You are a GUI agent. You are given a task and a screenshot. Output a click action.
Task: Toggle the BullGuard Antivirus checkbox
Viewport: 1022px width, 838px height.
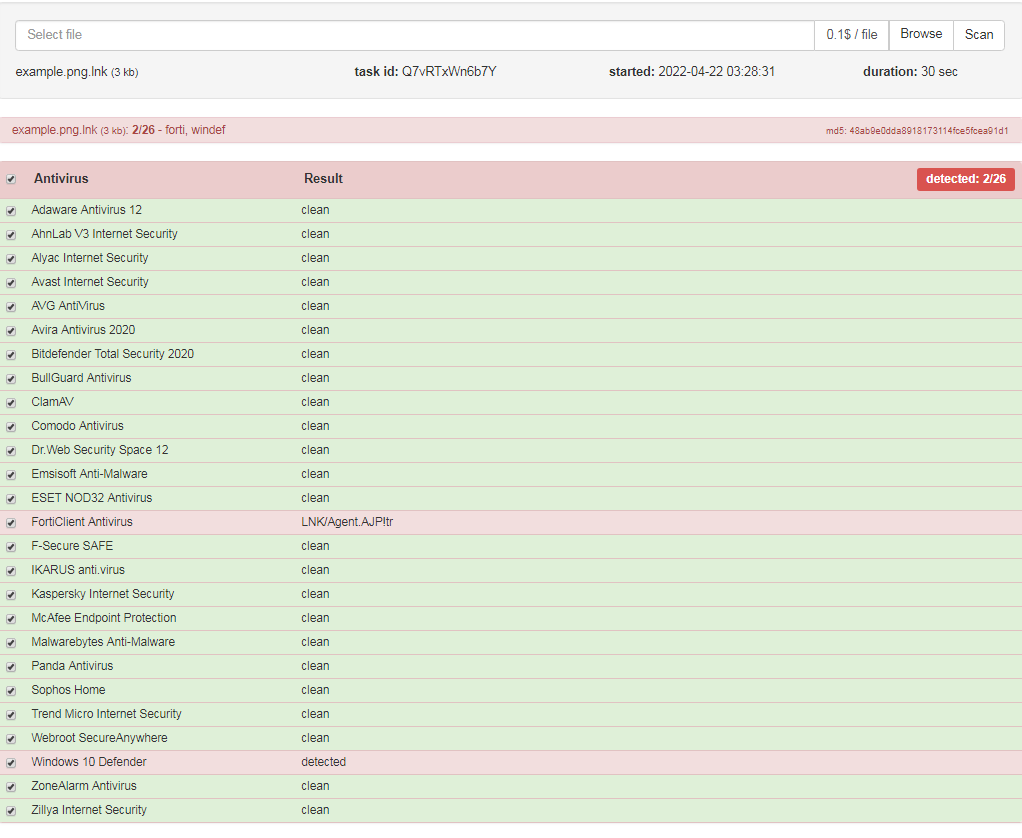[x=11, y=379]
